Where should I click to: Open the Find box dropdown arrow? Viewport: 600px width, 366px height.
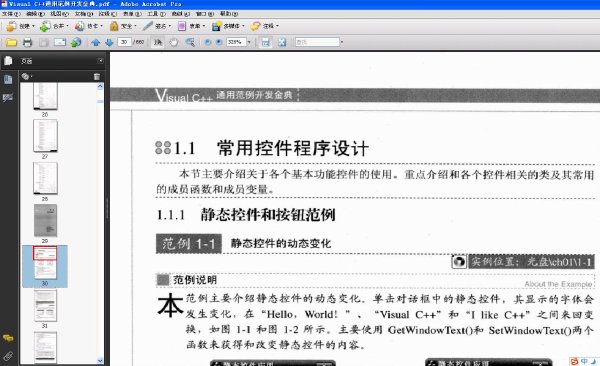click(x=342, y=42)
